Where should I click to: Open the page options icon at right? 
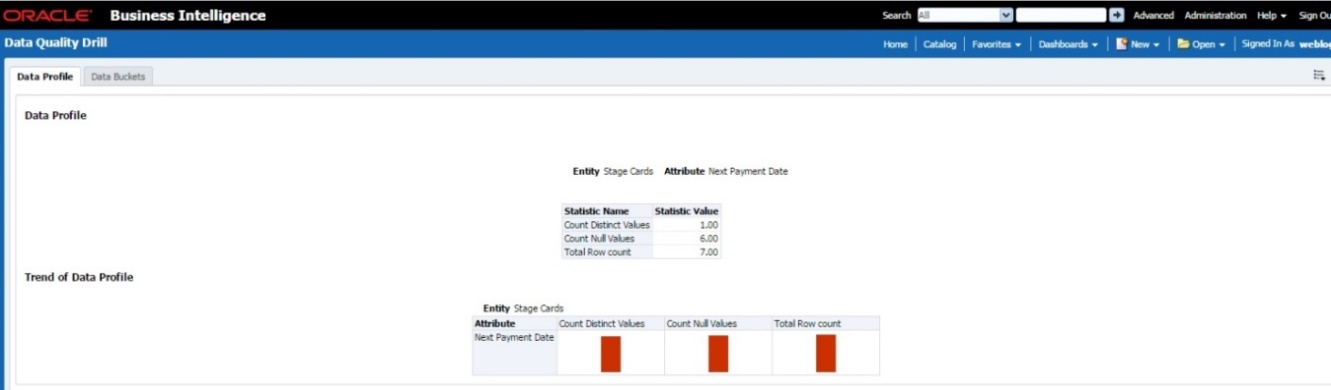(1319, 75)
